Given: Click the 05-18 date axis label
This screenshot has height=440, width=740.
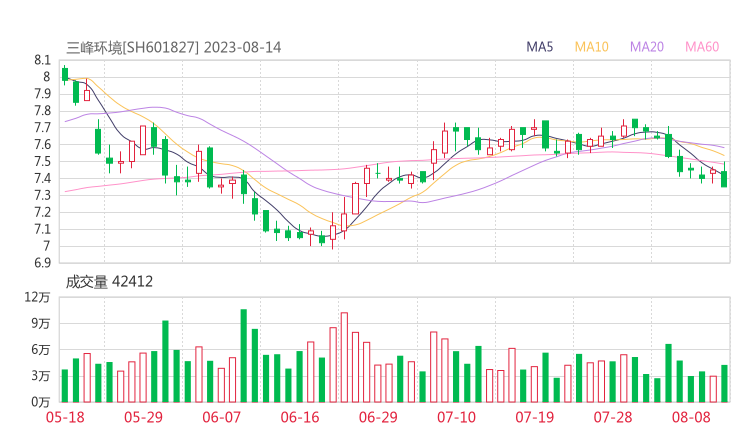Looking at the screenshot, I should pyautogui.click(x=65, y=417).
